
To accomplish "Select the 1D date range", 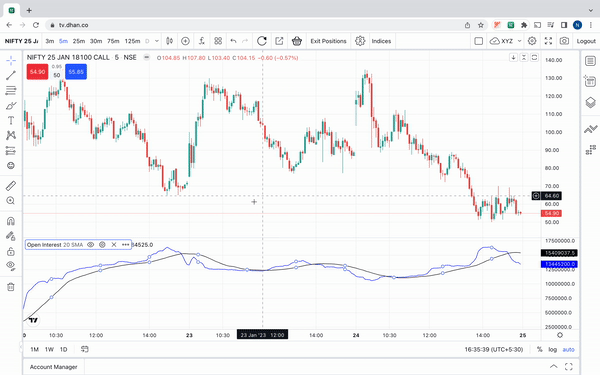I will pyautogui.click(x=64, y=349).
